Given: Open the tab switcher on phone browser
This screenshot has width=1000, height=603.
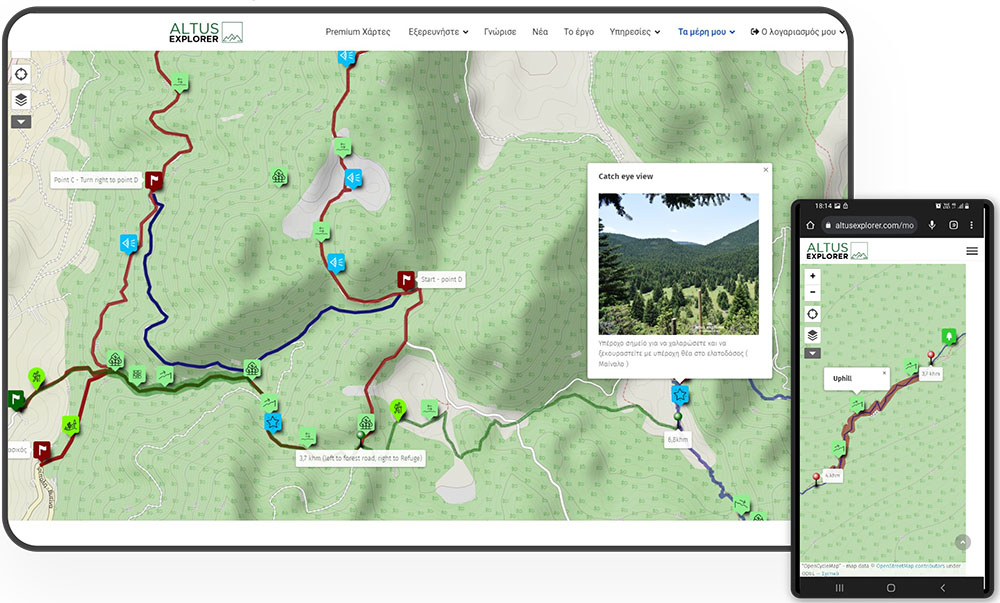Looking at the screenshot, I should tap(953, 225).
